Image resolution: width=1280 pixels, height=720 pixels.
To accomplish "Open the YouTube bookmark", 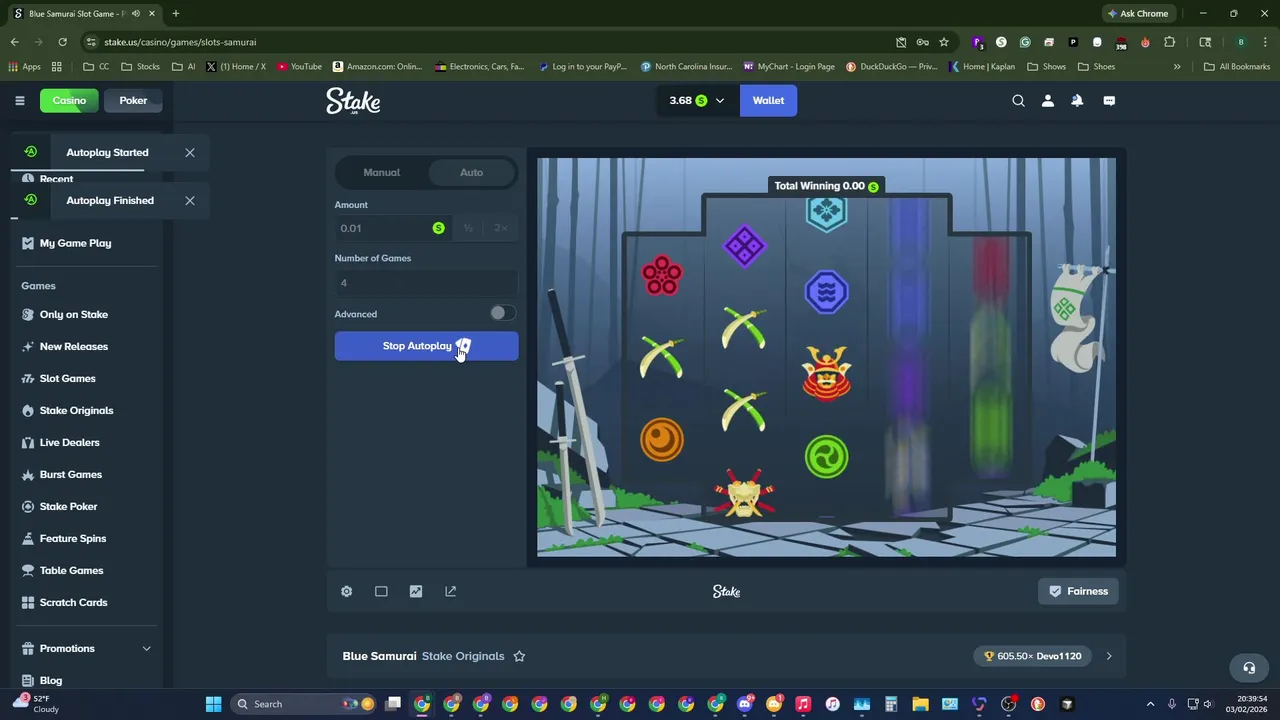I will (300, 67).
